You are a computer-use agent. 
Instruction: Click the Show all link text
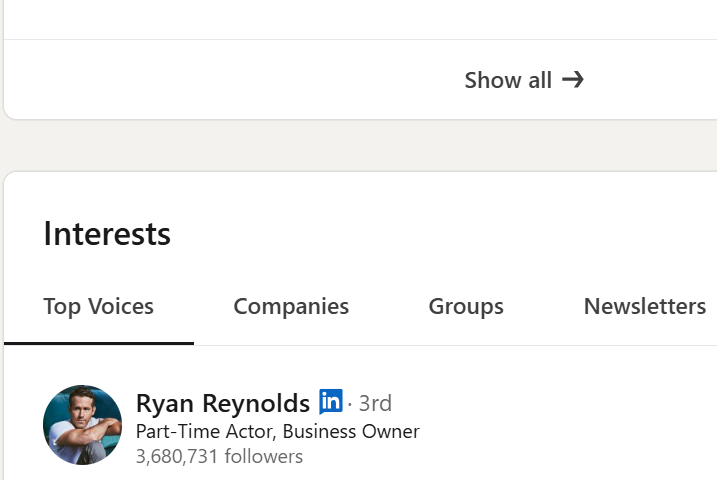508,80
